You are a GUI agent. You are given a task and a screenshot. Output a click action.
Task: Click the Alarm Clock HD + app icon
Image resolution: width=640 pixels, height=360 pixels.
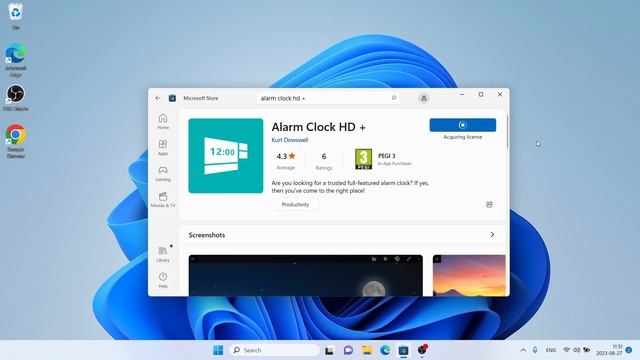click(x=226, y=156)
